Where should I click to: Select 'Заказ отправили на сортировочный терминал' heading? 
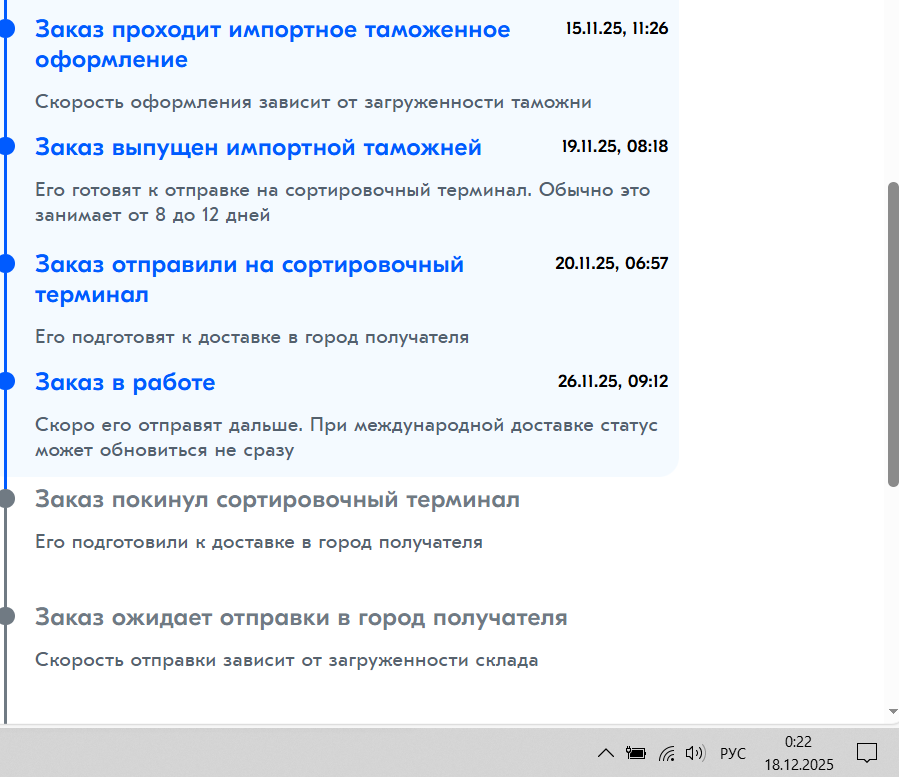249,280
